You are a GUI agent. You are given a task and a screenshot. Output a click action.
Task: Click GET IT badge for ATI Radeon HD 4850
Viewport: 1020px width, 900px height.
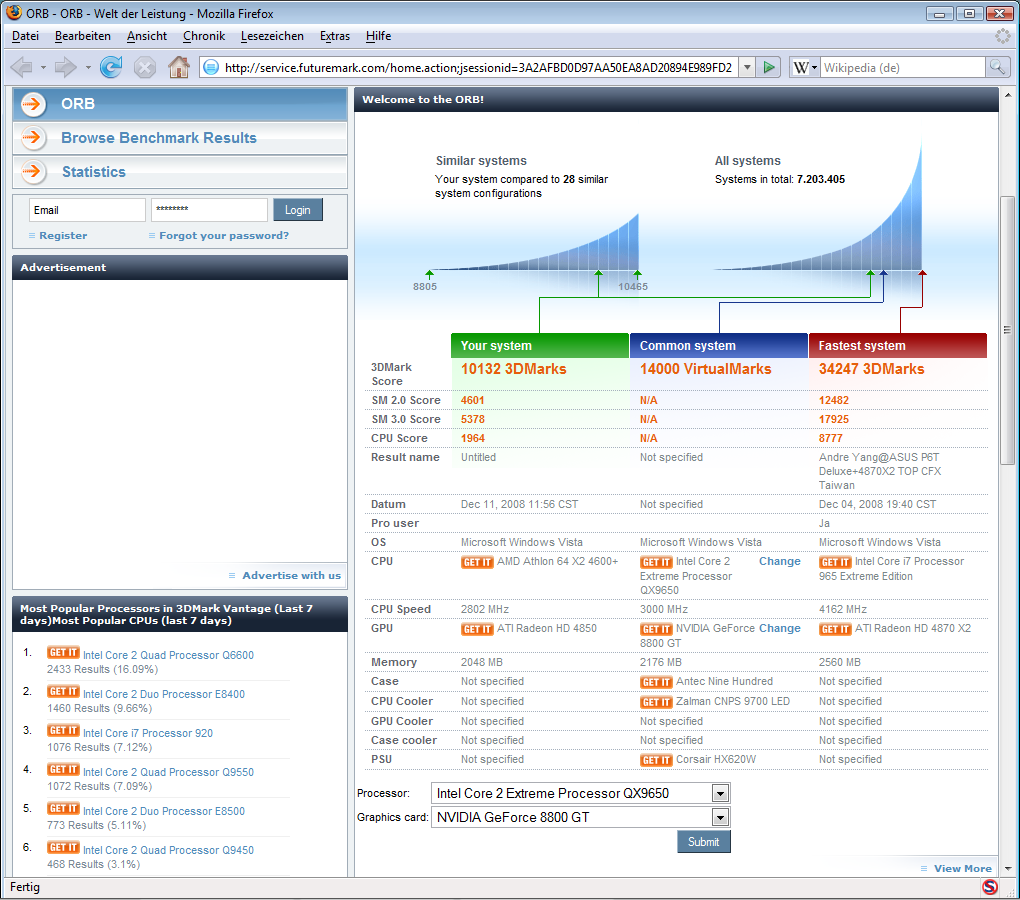coord(477,629)
